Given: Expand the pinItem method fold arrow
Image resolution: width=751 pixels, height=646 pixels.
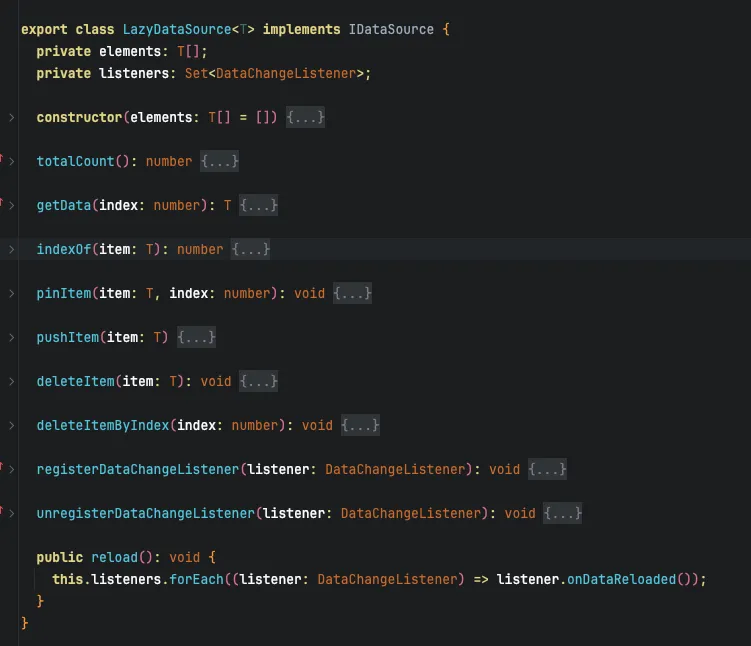Looking at the screenshot, I should (12, 294).
